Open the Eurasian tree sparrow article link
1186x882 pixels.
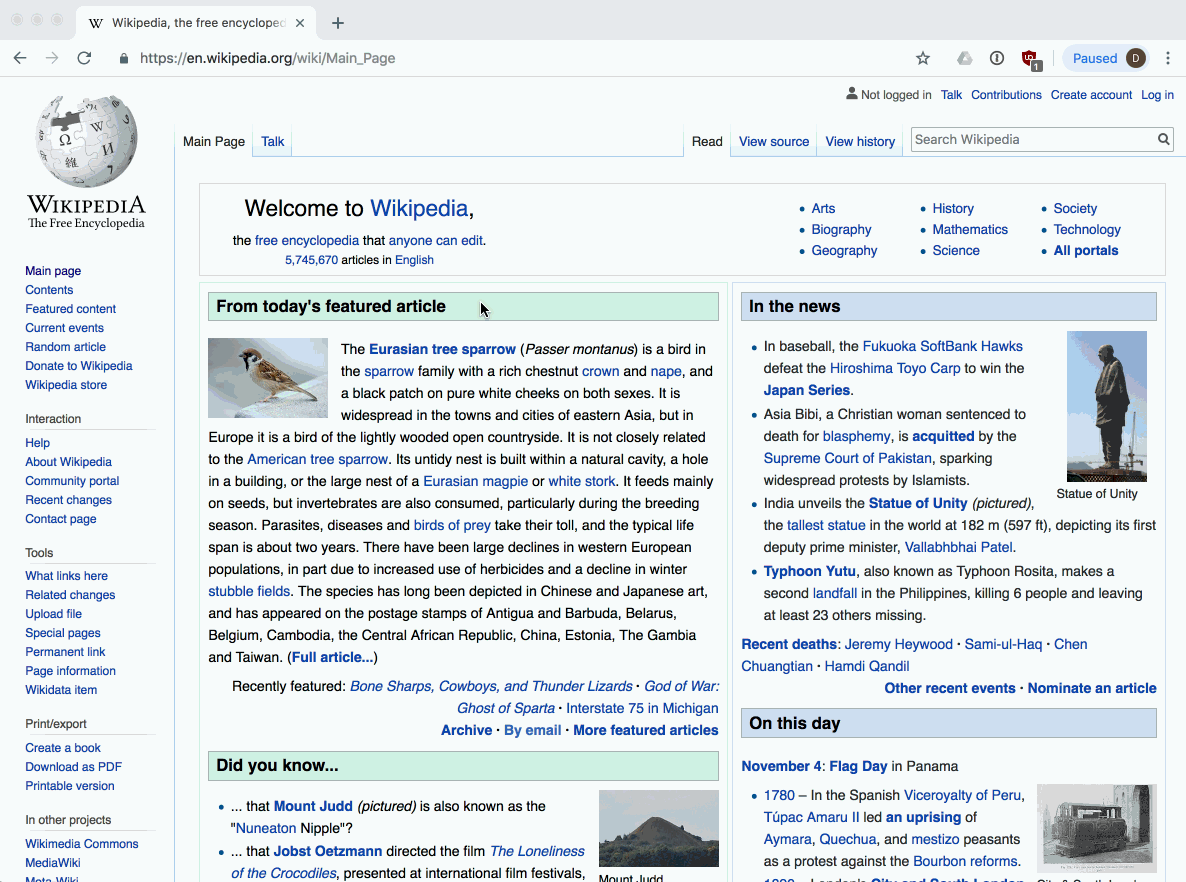442,349
